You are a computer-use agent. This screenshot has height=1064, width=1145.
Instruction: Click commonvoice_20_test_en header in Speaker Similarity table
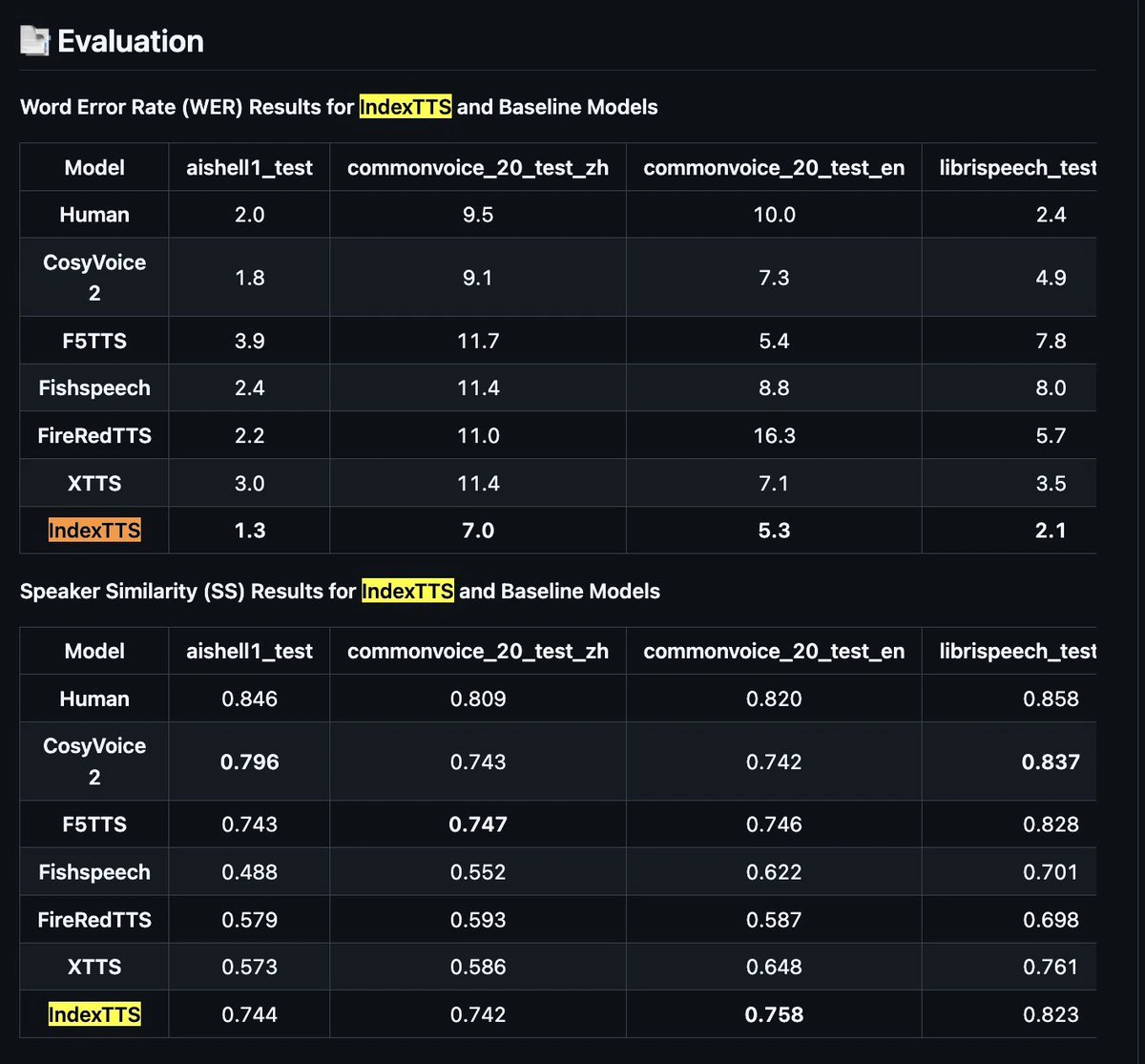pos(774,651)
